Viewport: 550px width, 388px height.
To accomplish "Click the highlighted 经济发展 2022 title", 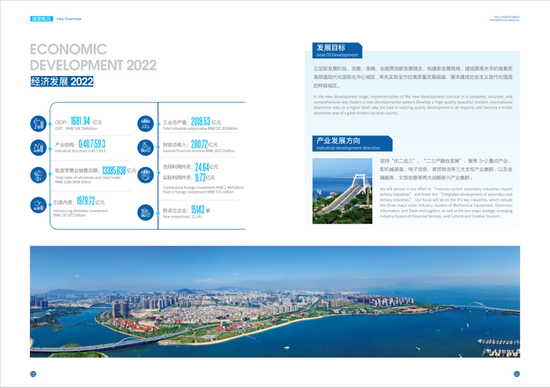I will 62,81.
